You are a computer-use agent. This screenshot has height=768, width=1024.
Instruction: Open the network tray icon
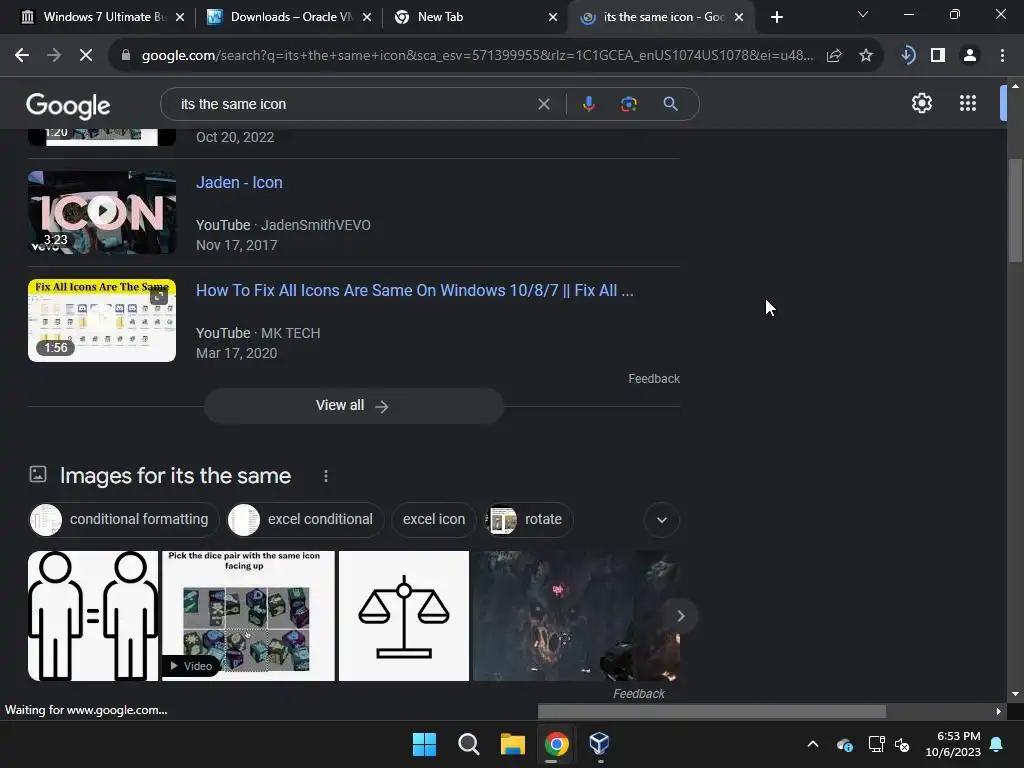876,744
